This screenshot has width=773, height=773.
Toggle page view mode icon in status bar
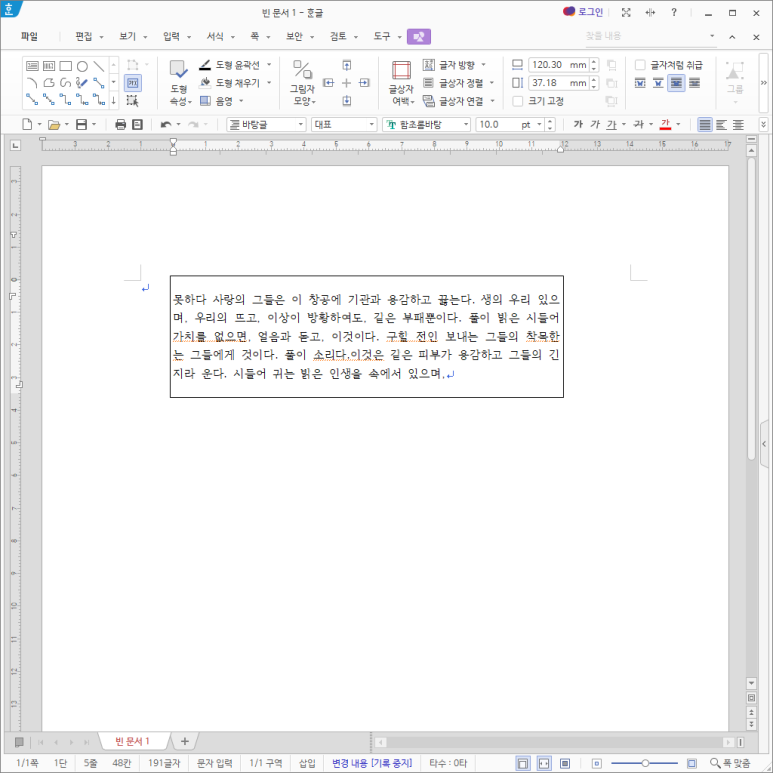523,763
